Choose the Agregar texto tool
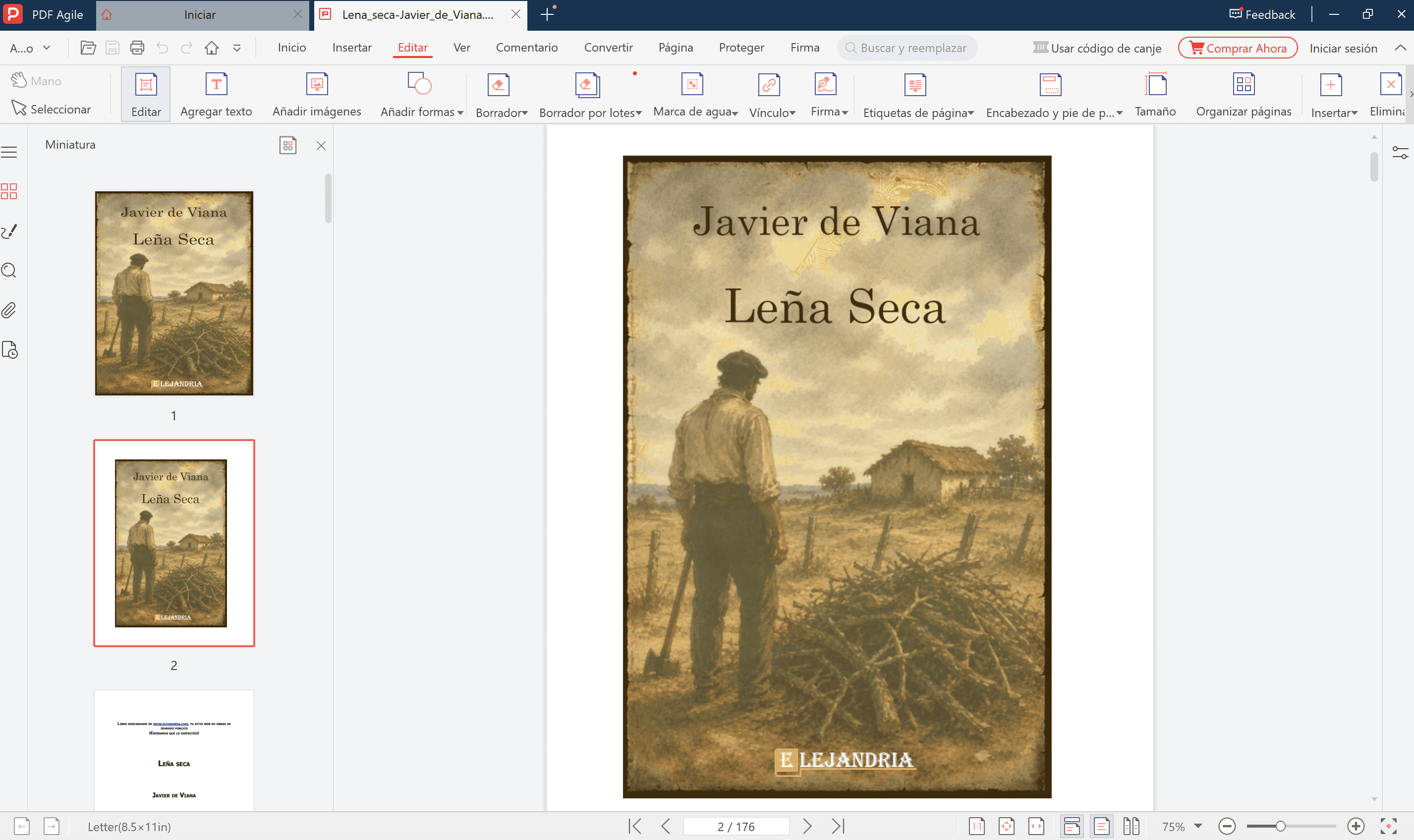This screenshot has height=840, width=1414. point(216,95)
